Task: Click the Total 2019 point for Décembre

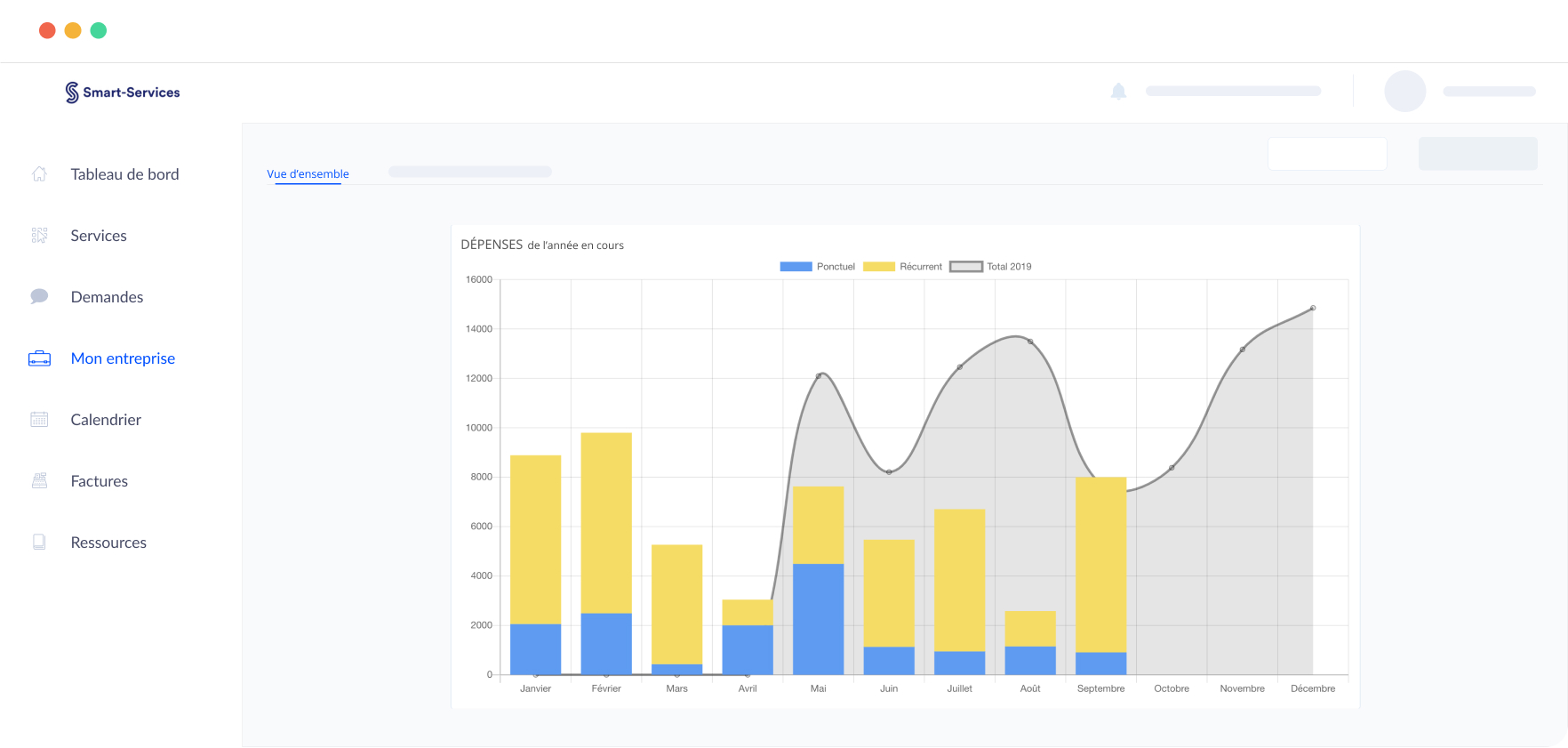Action: [1313, 309]
